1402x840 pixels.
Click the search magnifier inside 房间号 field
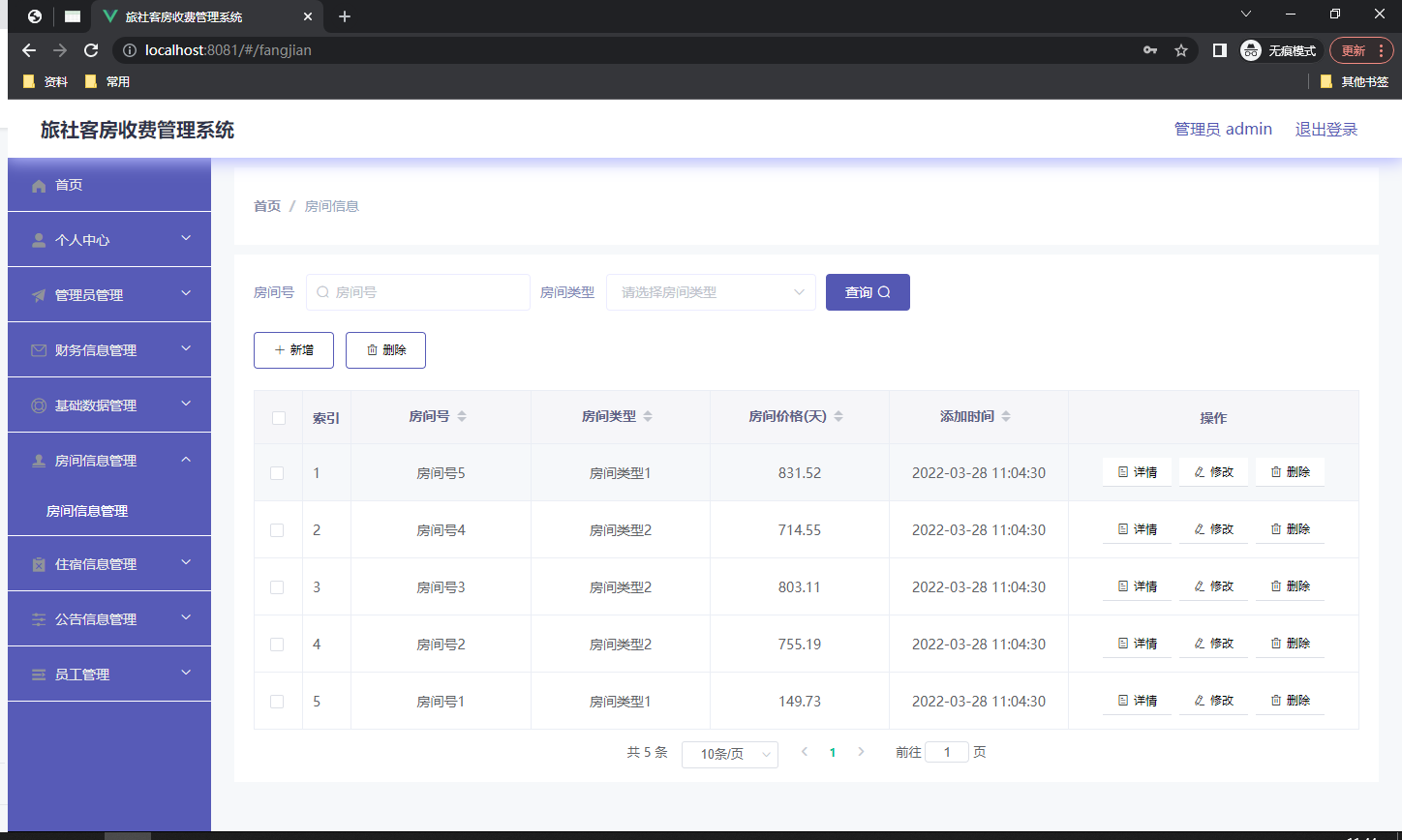(x=322, y=291)
